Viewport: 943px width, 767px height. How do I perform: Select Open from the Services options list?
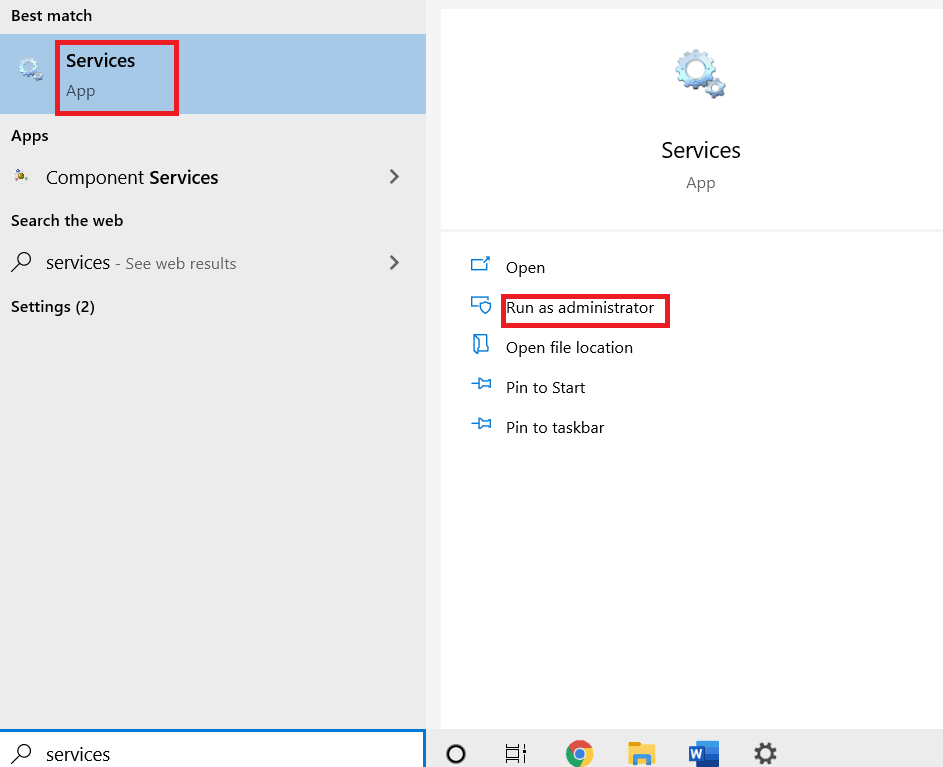coord(525,267)
